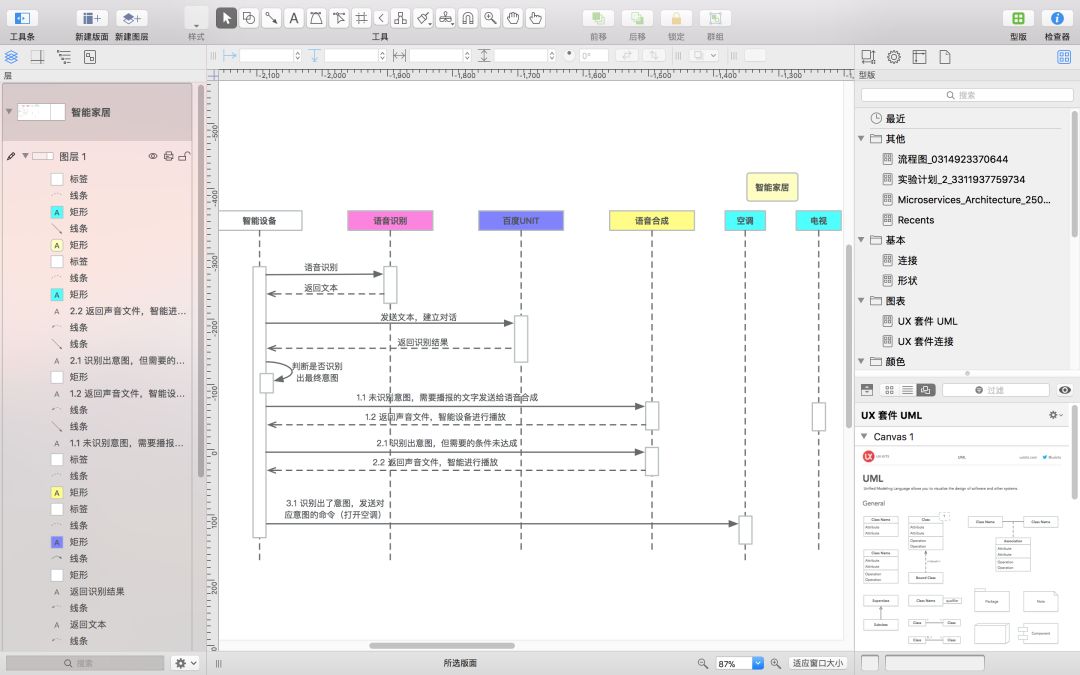Select the hand pan tool

513,19
